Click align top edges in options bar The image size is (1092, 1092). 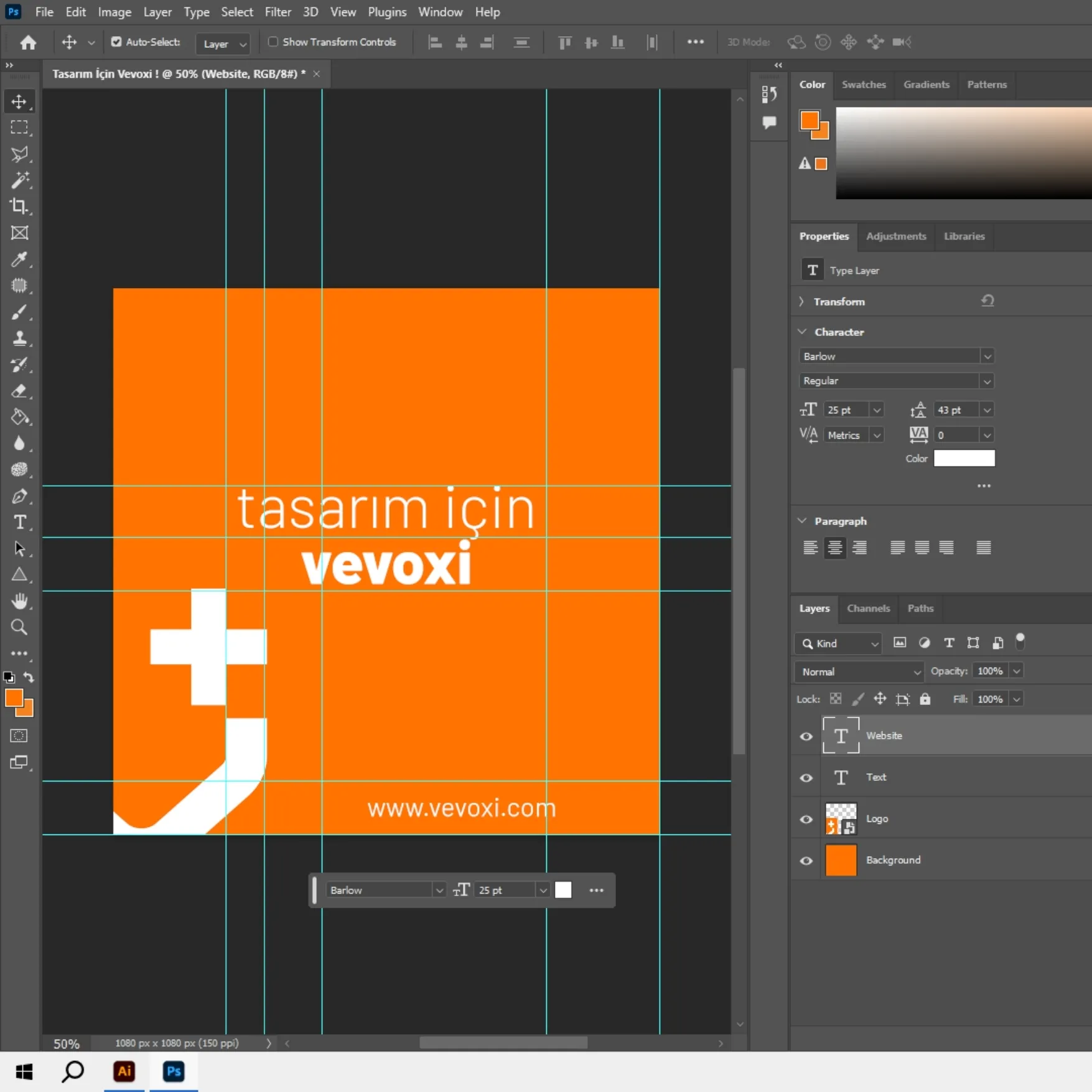pyautogui.click(x=564, y=42)
